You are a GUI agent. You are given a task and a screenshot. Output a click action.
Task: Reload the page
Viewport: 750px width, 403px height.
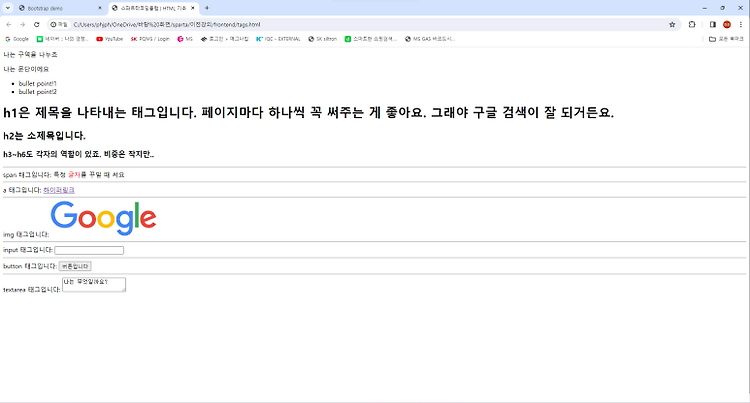click(x=36, y=24)
